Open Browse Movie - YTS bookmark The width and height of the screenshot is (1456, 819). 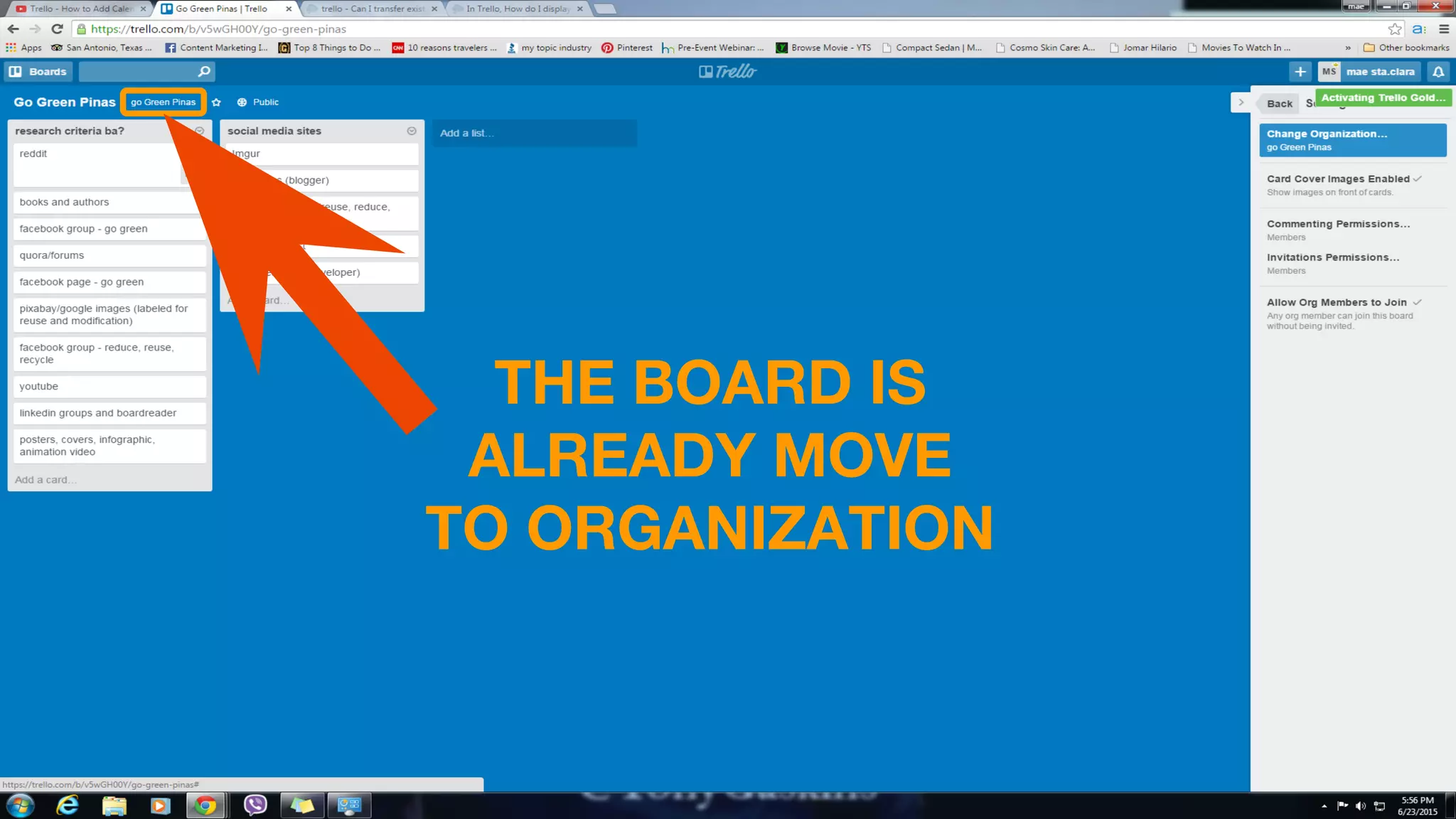(823, 48)
